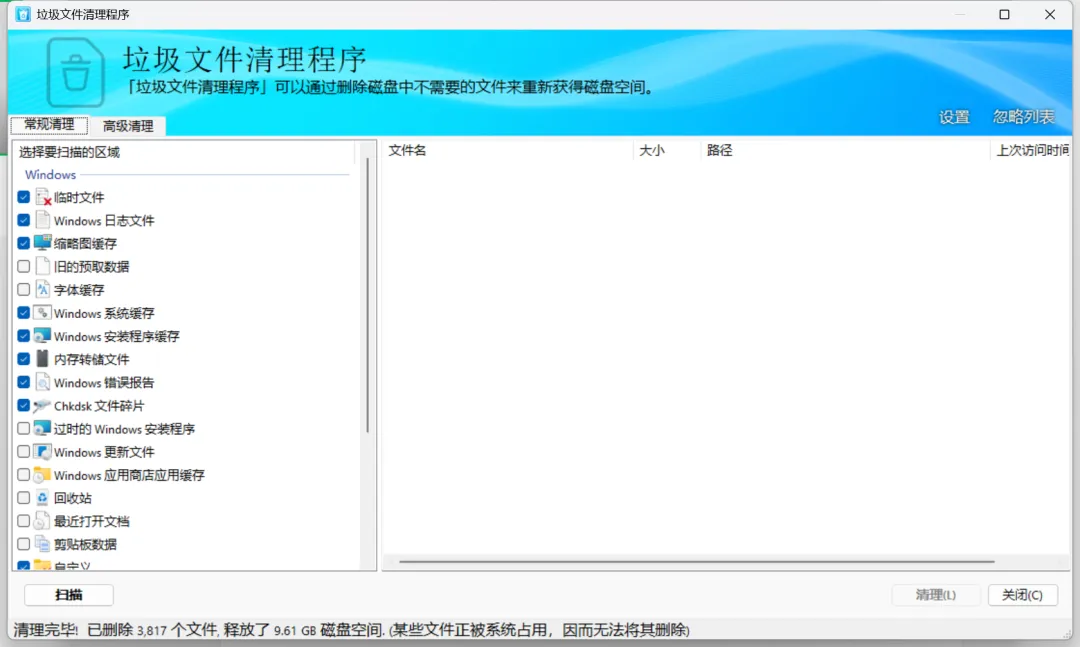
Task: Close the 垃圾文件清理程序 window
Action: 1050,14
